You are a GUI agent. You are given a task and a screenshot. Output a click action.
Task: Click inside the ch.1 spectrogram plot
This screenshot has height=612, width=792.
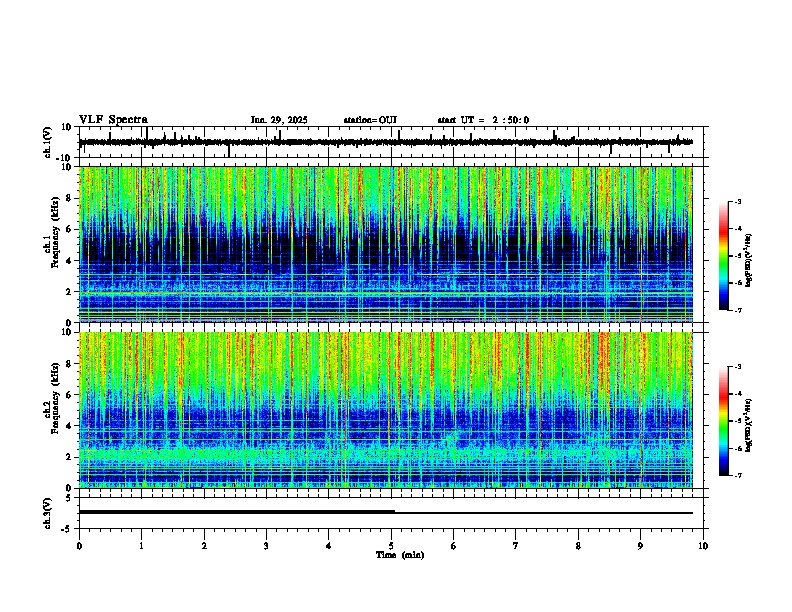386,244
